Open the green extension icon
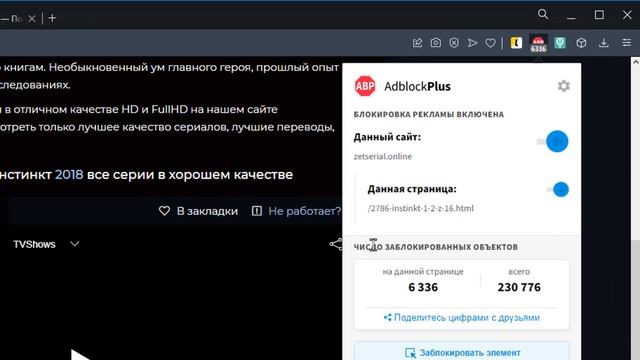This screenshot has height=360, width=640. coord(560,43)
